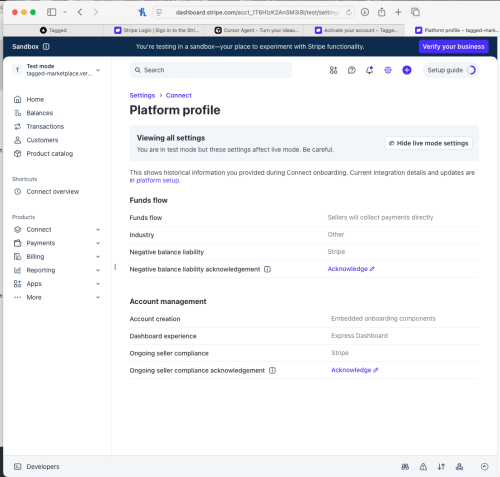Go to Balances in sidebar
The image size is (500, 477).
click(40, 113)
